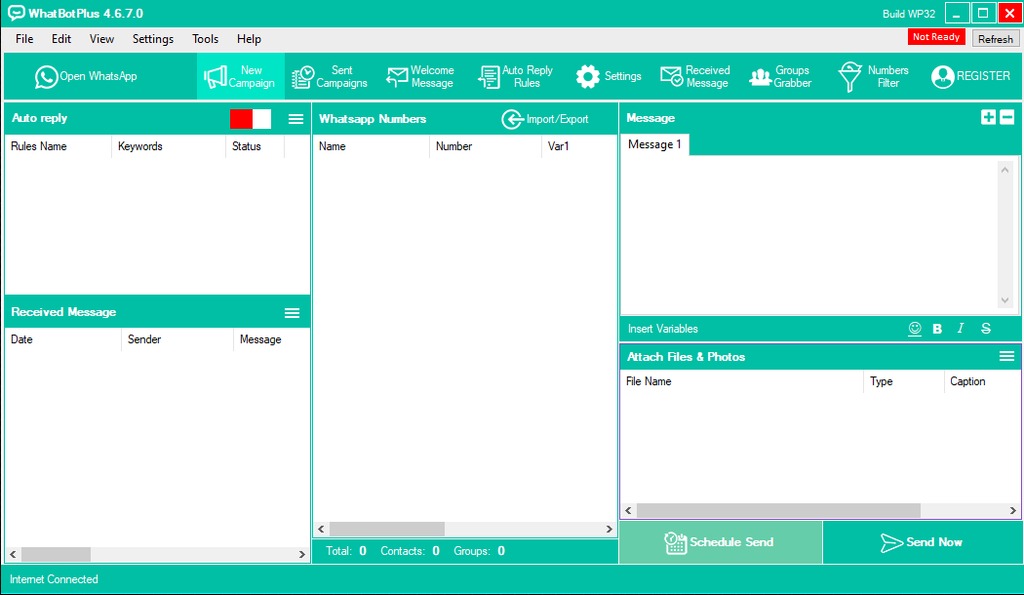The width and height of the screenshot is (1024, 595).
Task: Click the Send Now button
Action: (x=921, y=542)
